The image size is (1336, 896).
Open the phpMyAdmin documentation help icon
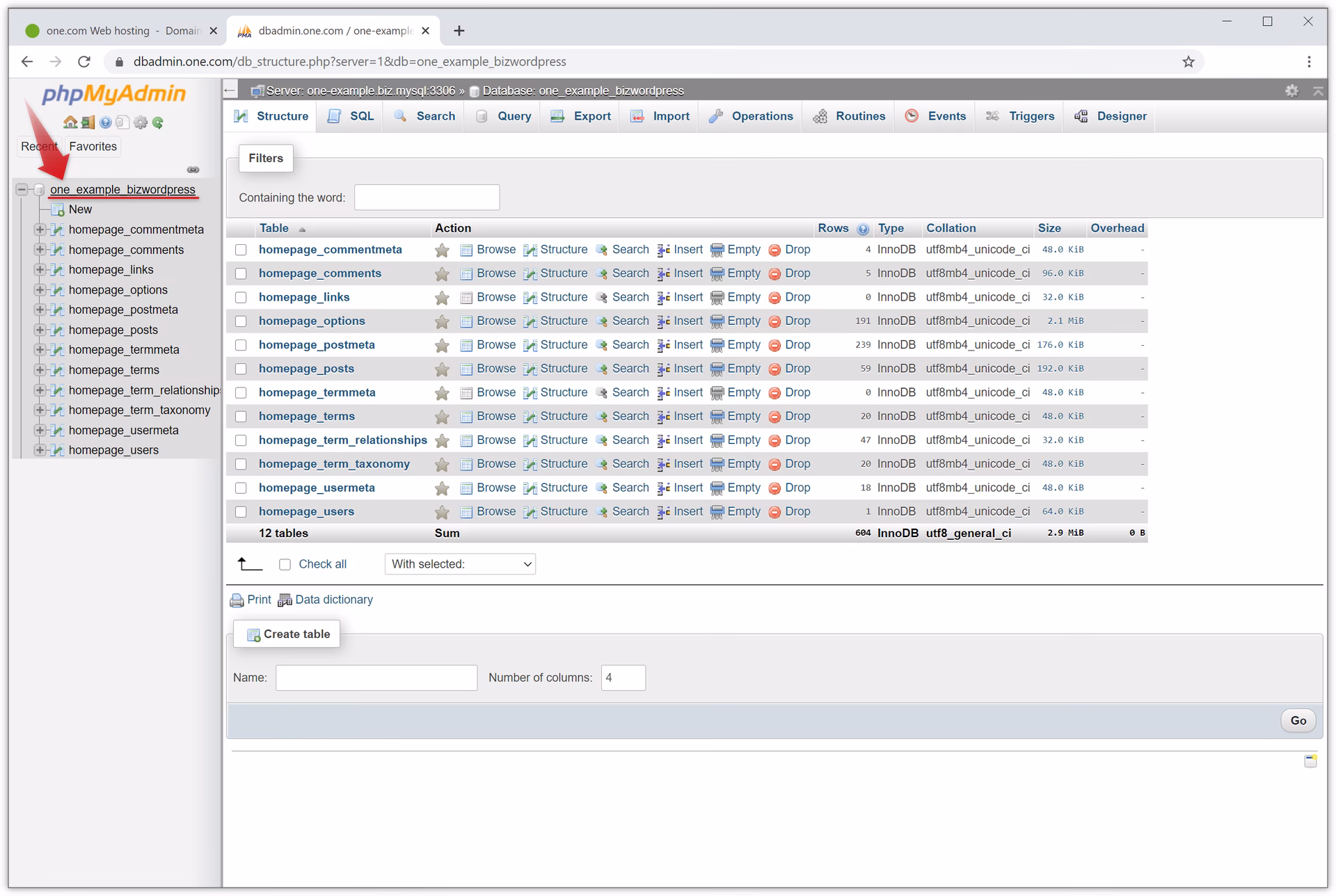coord(105,122)
